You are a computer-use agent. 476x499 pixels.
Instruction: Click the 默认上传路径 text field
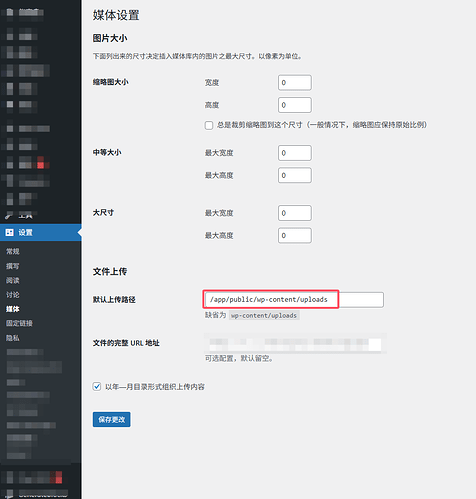tap(294, 299)
